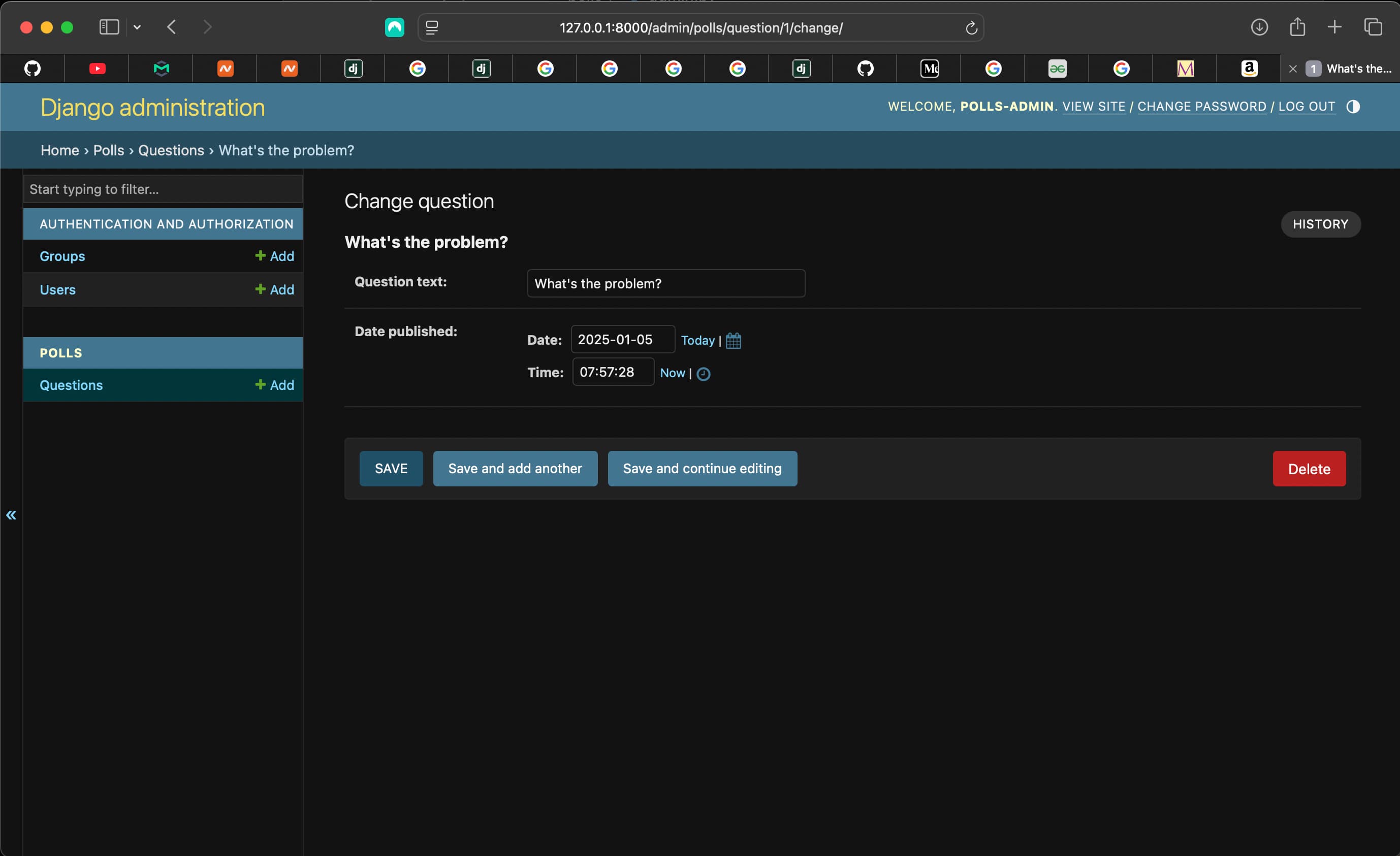Switch to the YouTube tab

(x=97, y=69)
